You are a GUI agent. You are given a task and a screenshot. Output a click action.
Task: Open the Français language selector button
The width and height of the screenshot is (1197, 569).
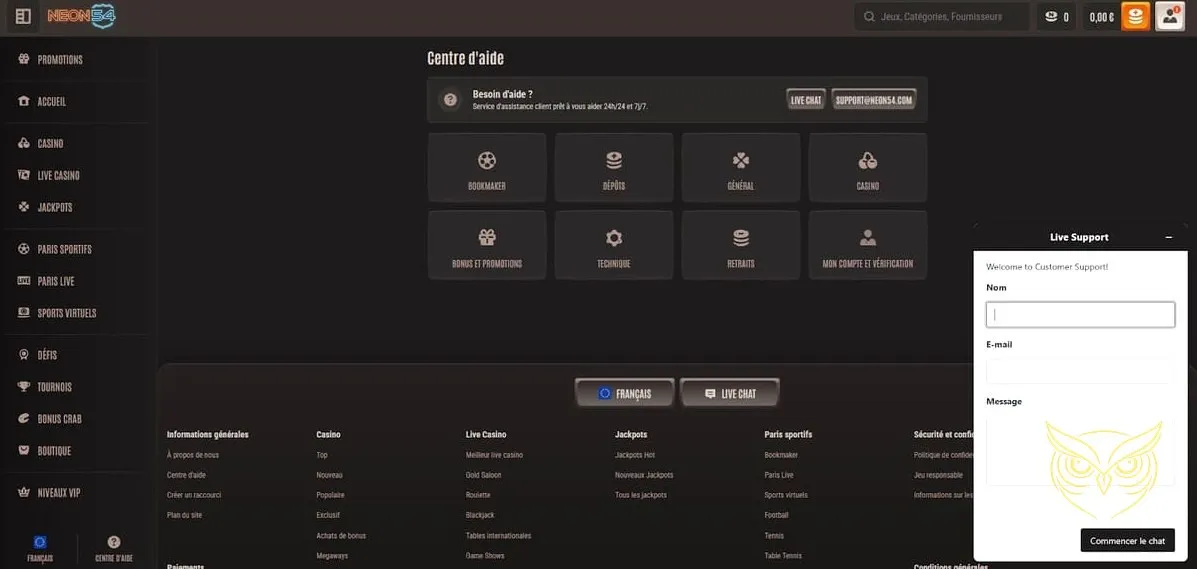click(x=624, y=394)
